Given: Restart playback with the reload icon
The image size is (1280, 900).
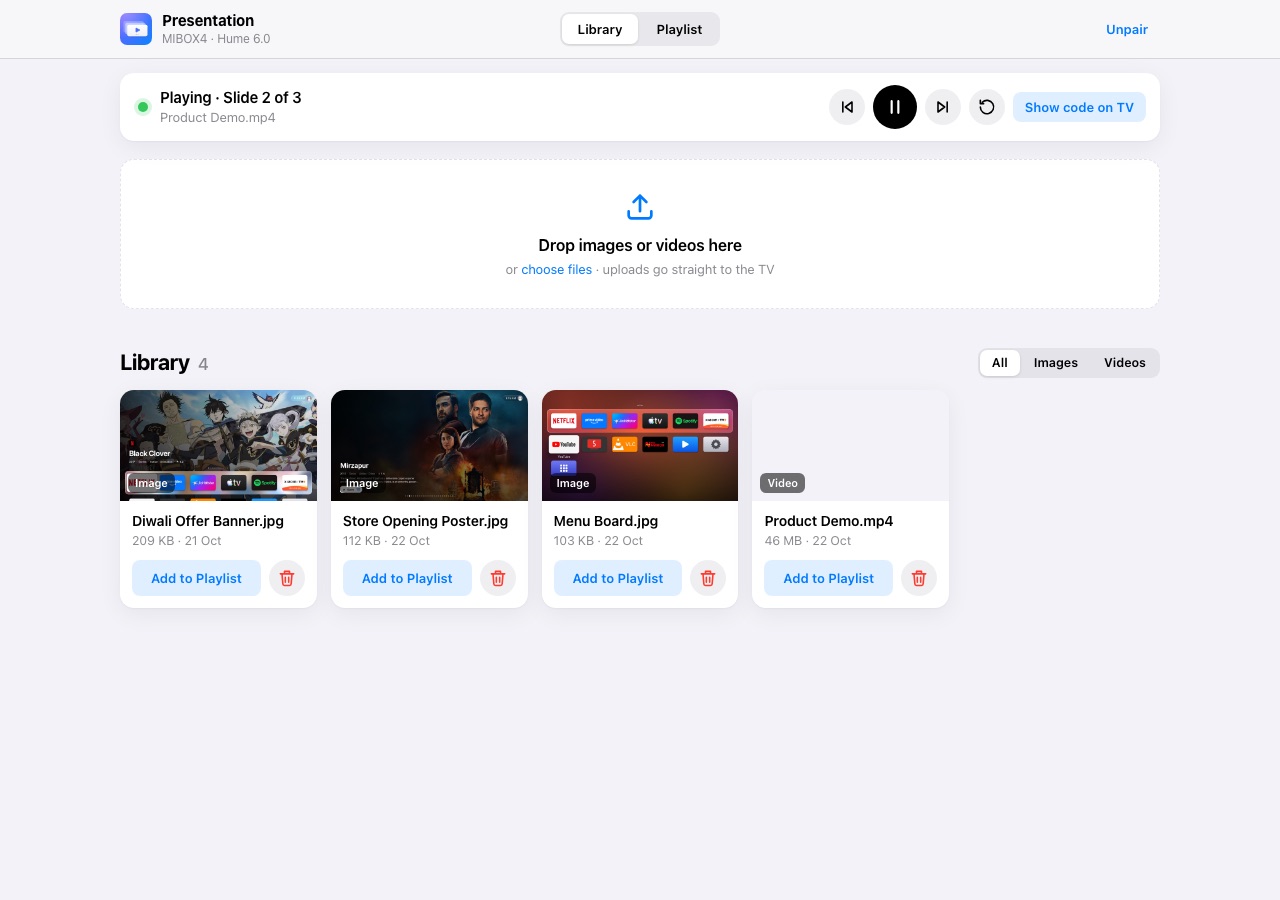Looking at the screenshot, I should click(x=987, y=107).
